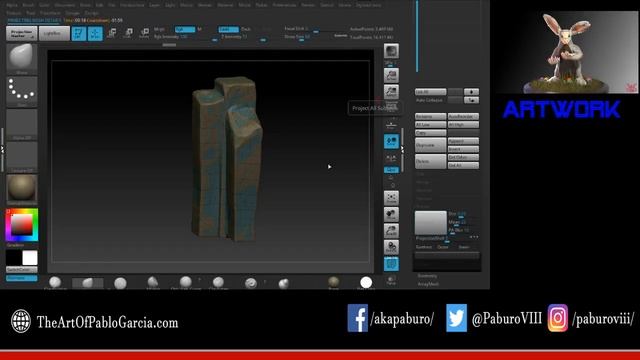Image resolution: width=640 pixels, height=360 pixels.
Task: Open the /akapaburo/ Facebook link
Action: tap(391, 318)
